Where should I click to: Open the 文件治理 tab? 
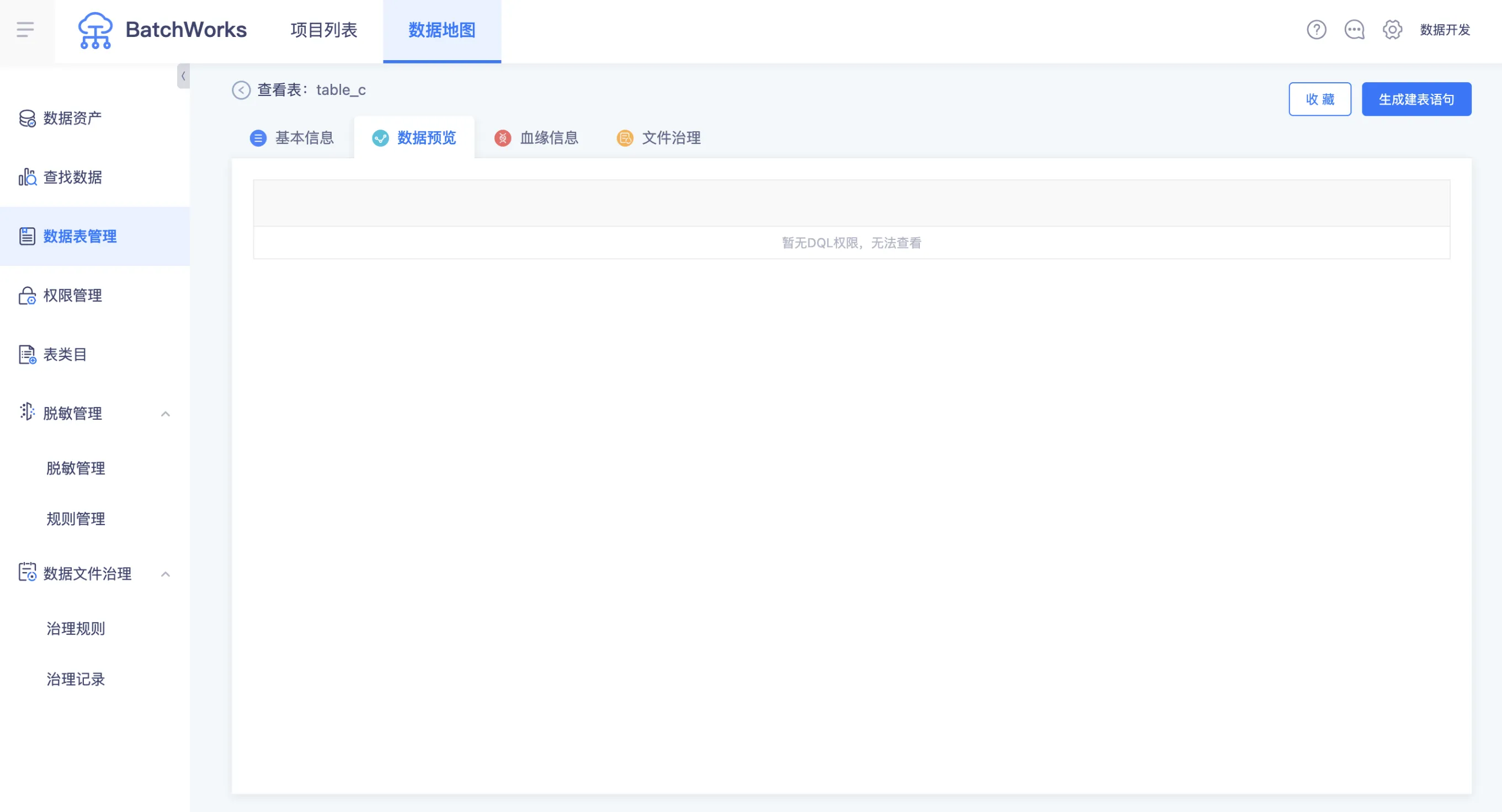[659, 138]
